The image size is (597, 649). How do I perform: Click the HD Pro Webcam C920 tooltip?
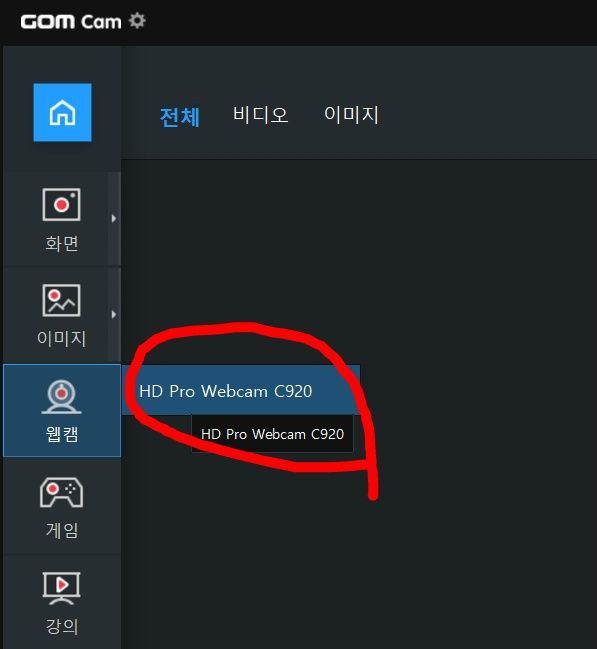click(272, 434)
